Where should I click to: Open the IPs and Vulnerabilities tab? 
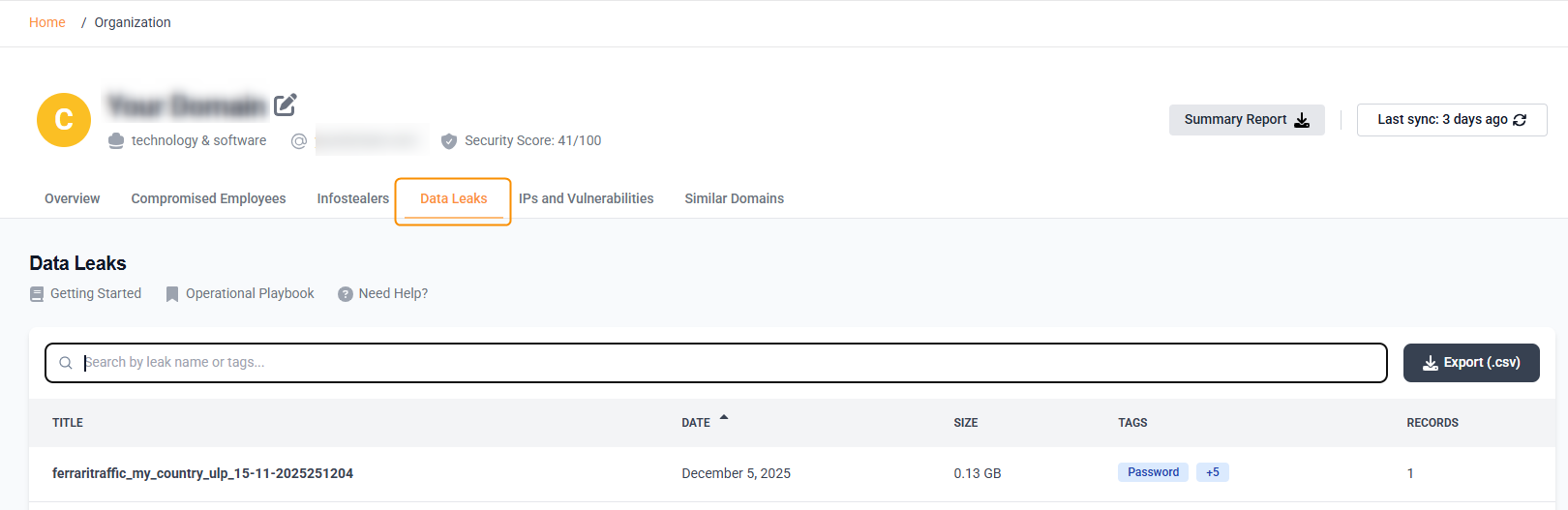(x=586, y=198)
